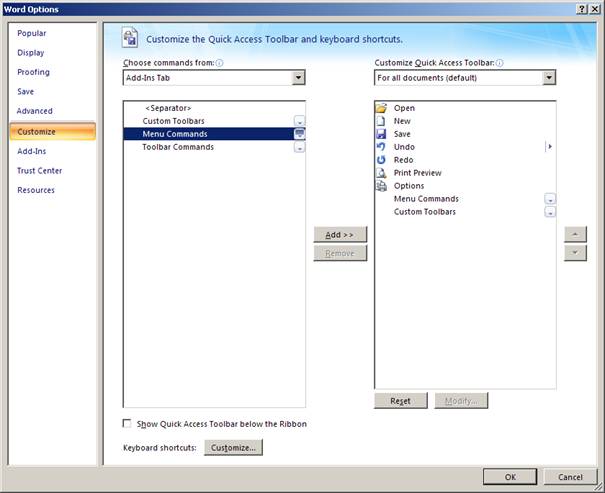This screenshot has height=493, width=605.
Task: Click the Options icon in toolbar list
Action: coord(381,186)
